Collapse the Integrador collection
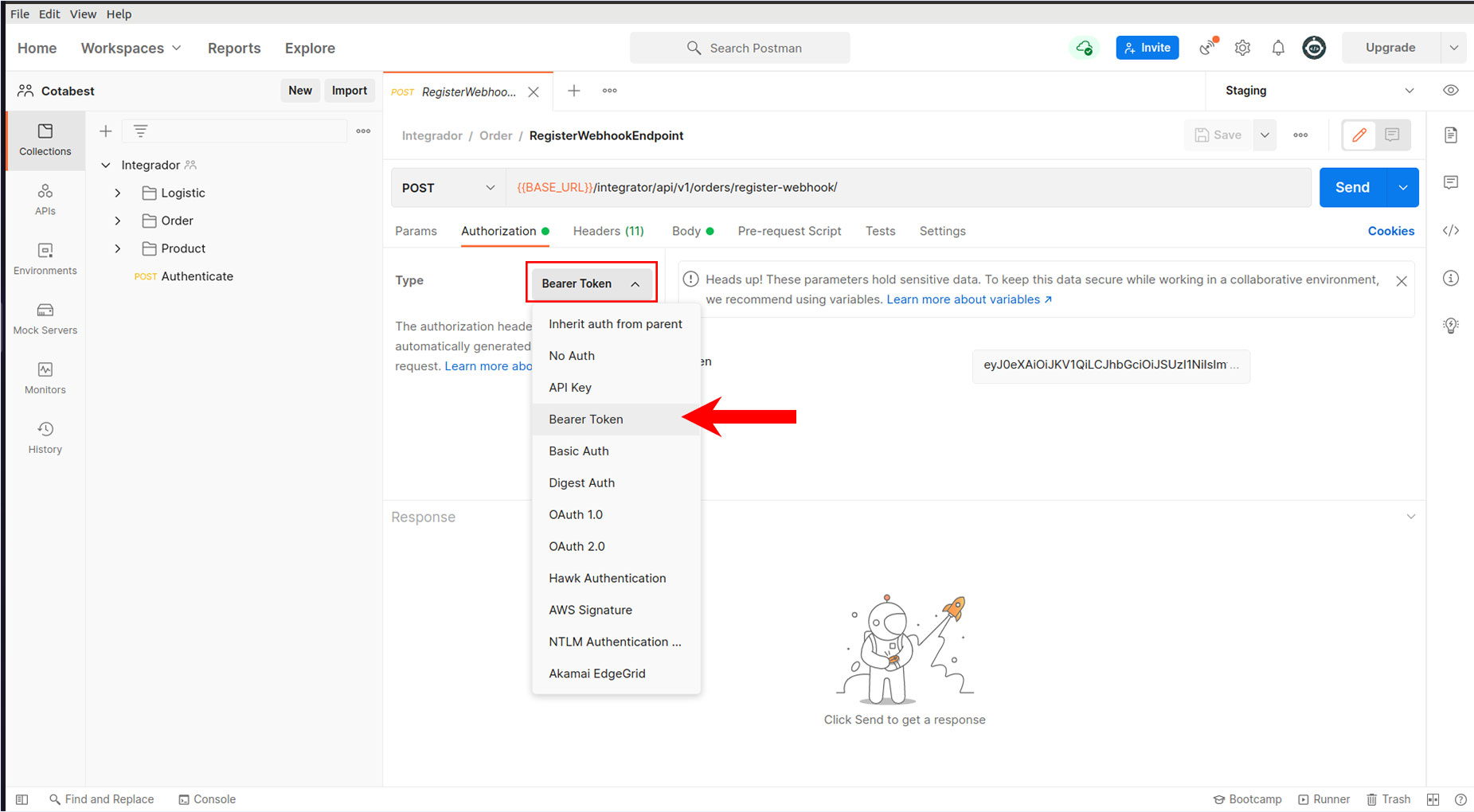 pos(106,165)
